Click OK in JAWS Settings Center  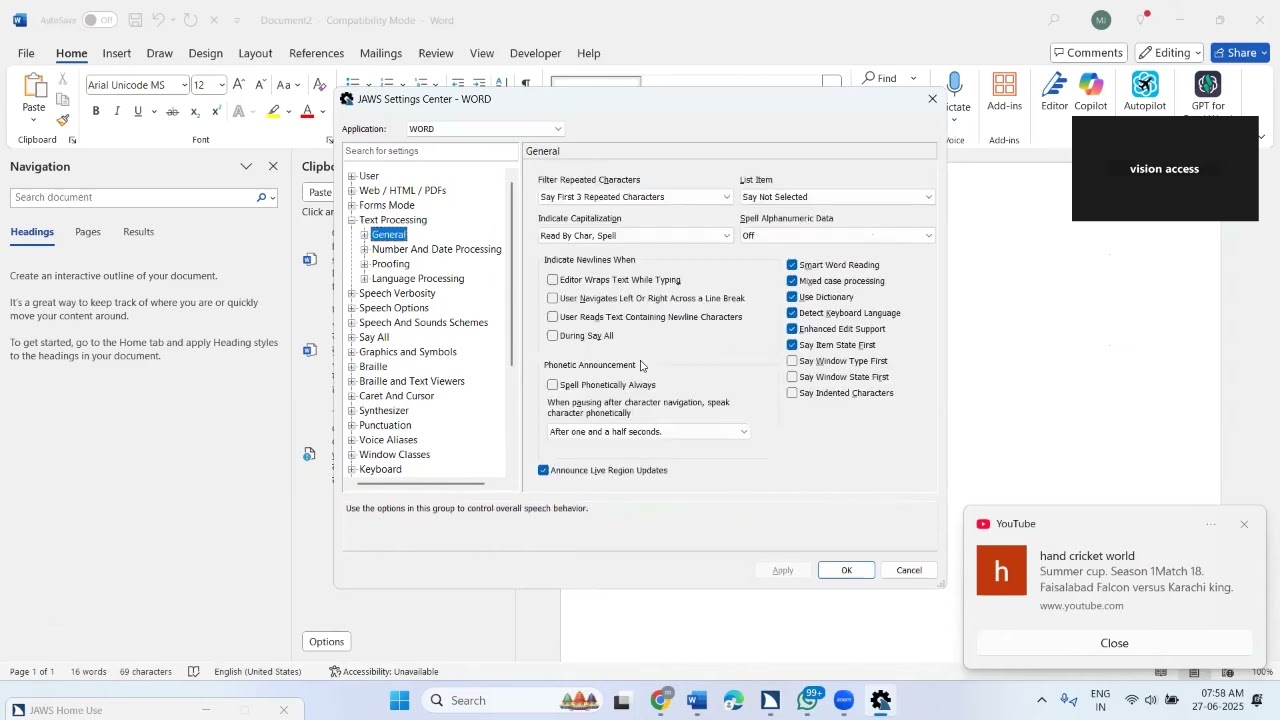coord(847,570)
